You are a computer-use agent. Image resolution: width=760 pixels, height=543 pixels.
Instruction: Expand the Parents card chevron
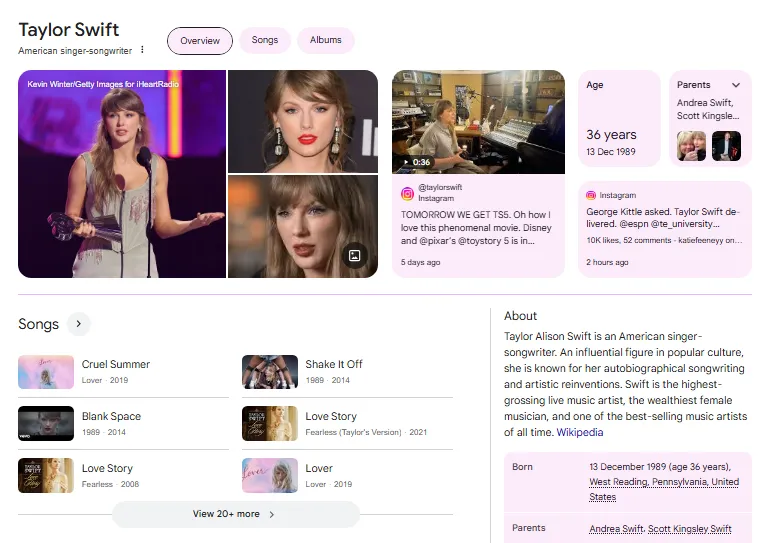coord(736,85)
